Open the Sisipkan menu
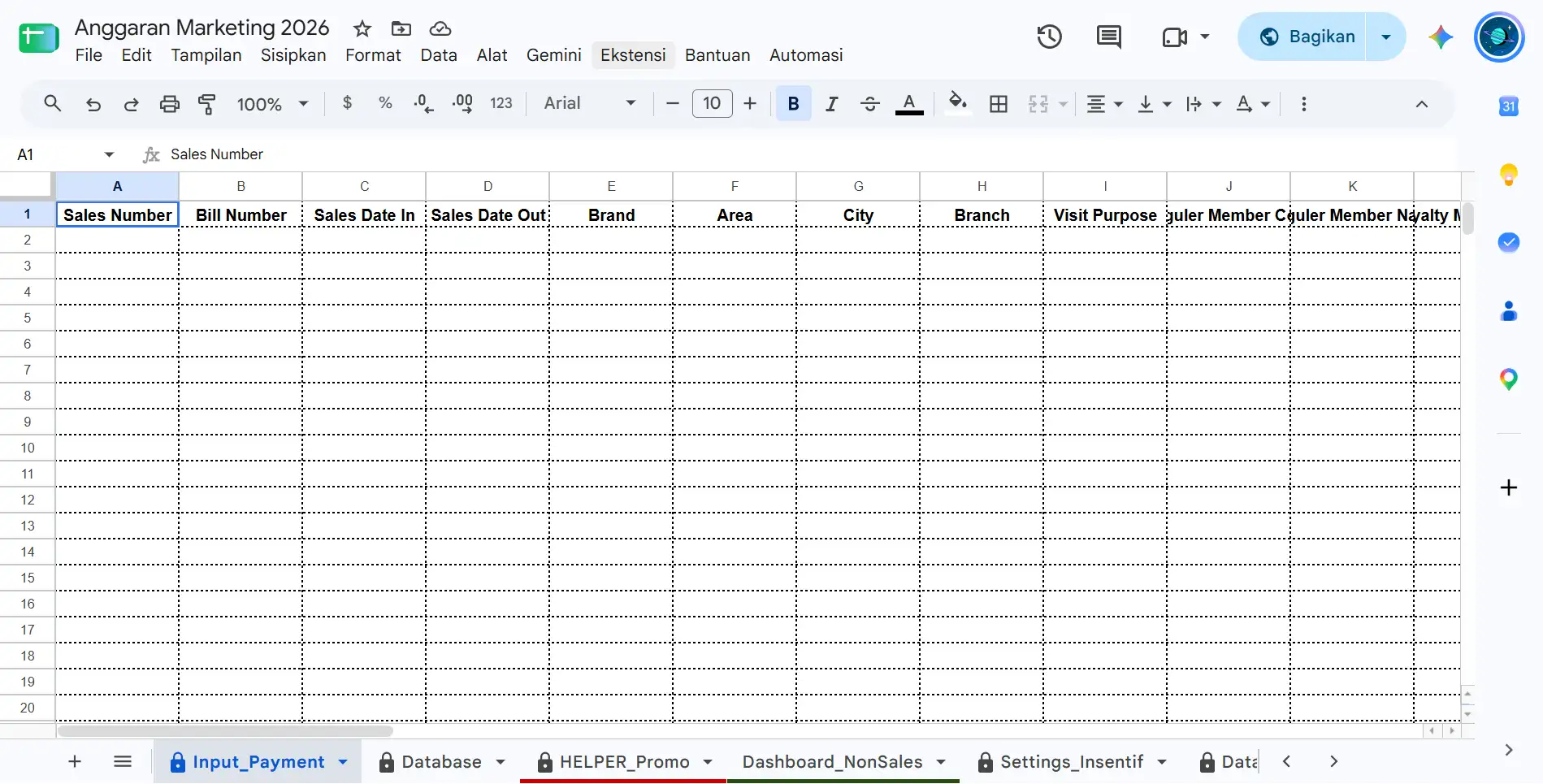 point(293,55)
